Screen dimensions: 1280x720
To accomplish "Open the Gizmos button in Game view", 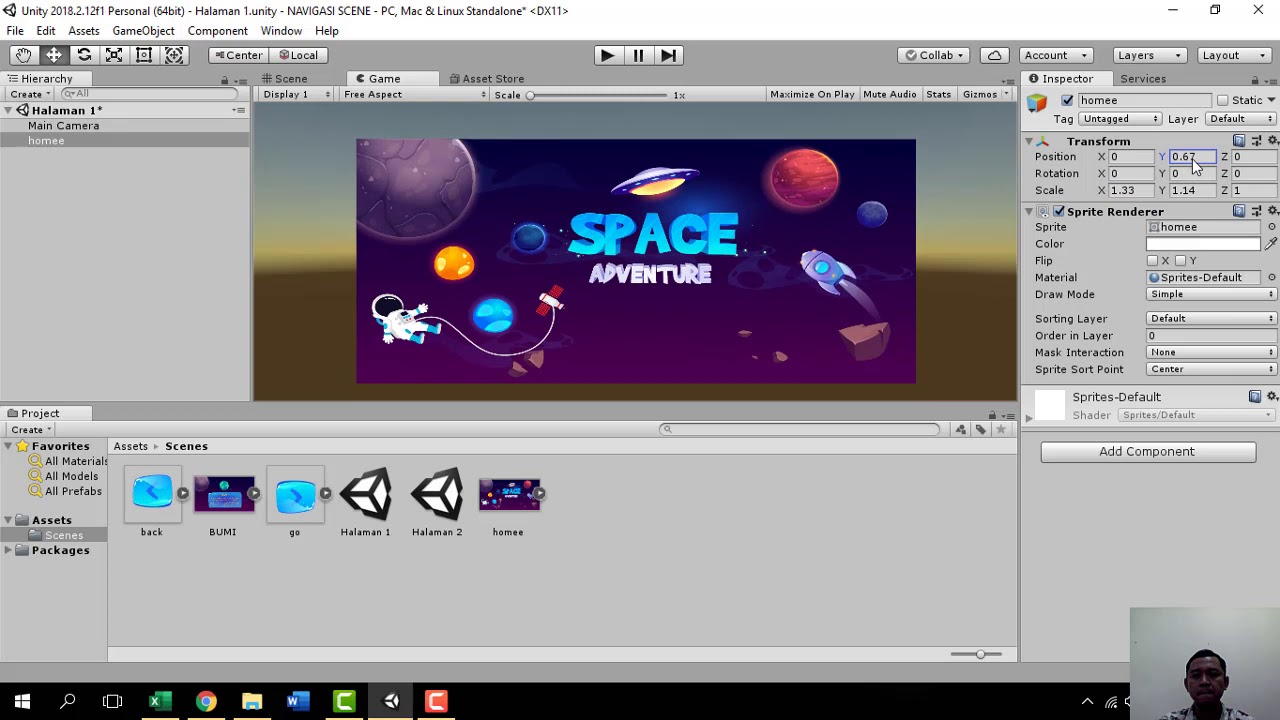I will 985,94.
